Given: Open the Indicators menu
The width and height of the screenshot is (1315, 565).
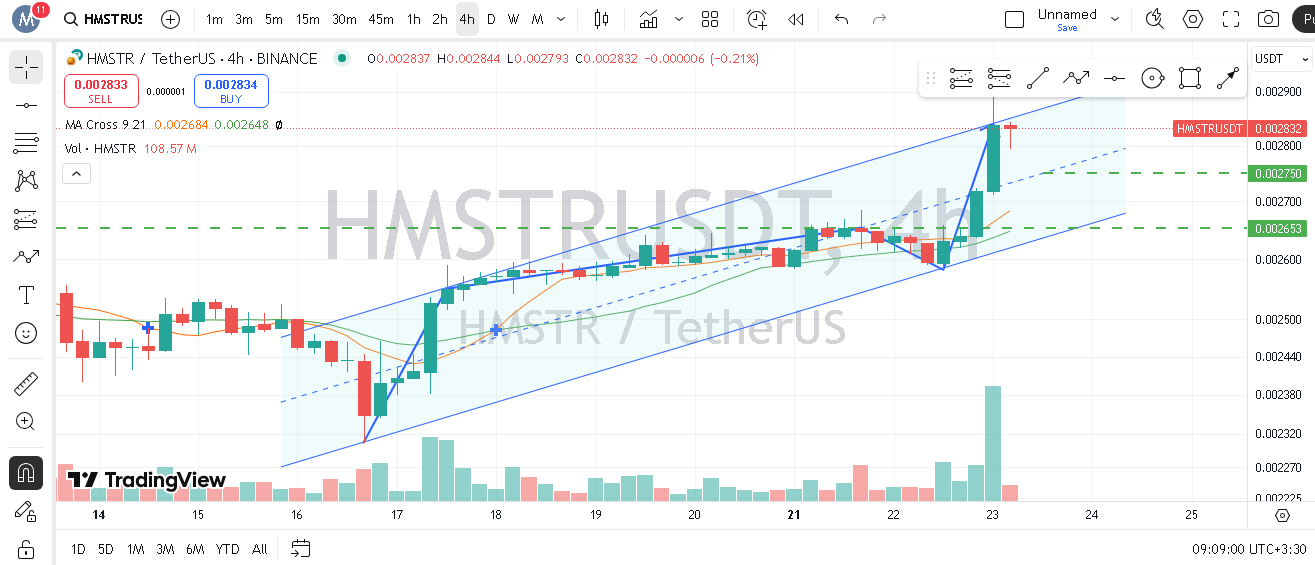Looking at the screenshot, I should tap(649, 19).
